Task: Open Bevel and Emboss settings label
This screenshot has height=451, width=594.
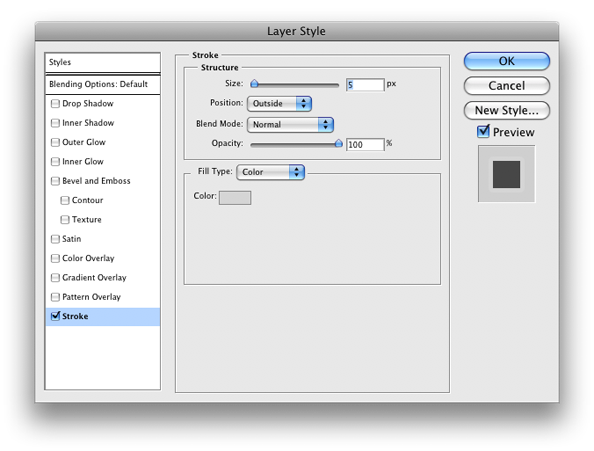Action: click(x=96, y=181)
